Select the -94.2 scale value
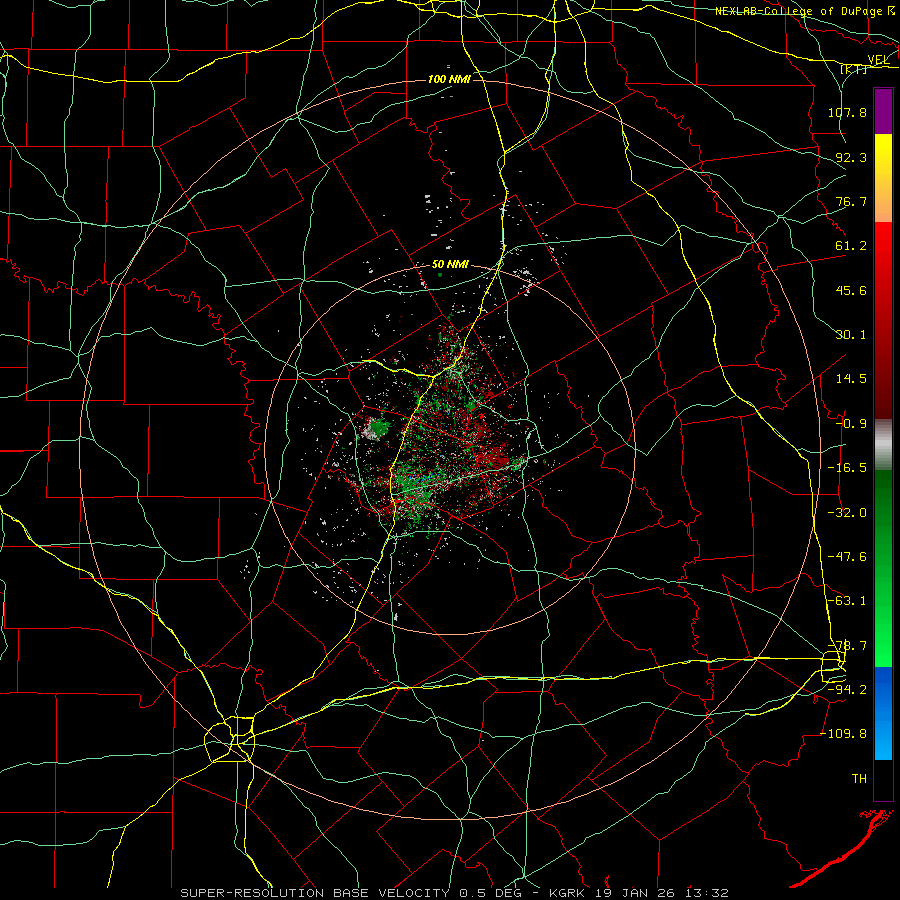This screenshot has width=900, height=900. (847, 690)
